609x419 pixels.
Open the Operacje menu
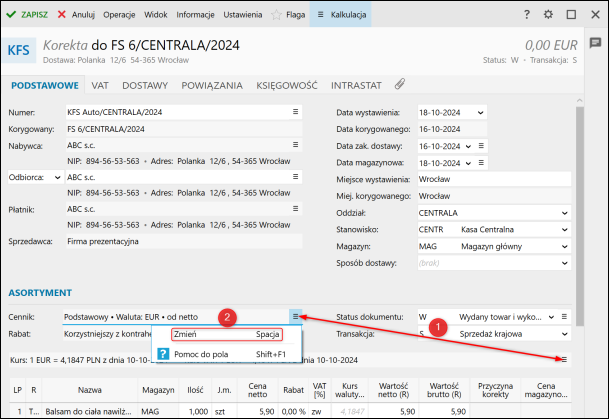119,15
